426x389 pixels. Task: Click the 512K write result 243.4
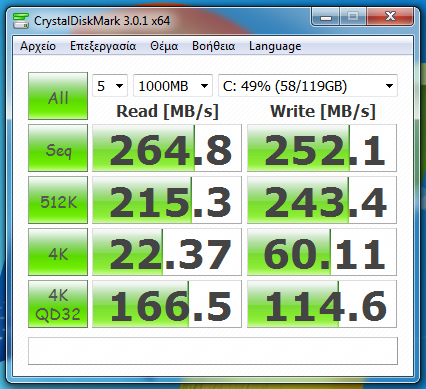(322, 200)
